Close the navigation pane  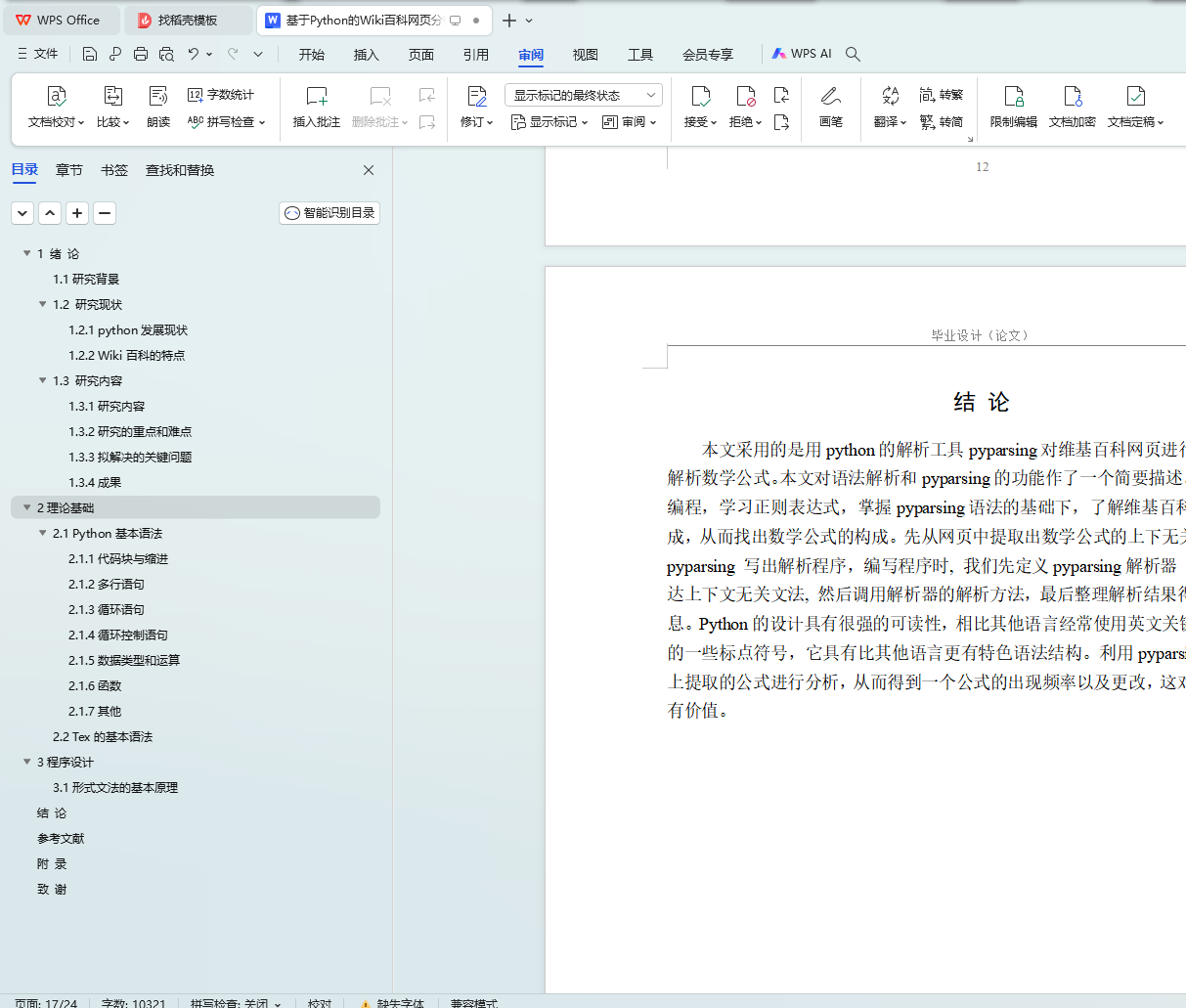tap(369, 170)
